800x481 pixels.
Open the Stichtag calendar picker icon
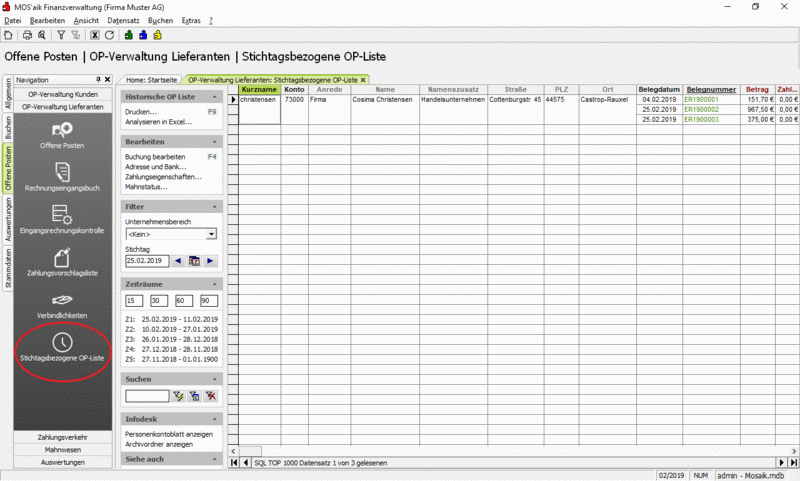coord(194,261)
